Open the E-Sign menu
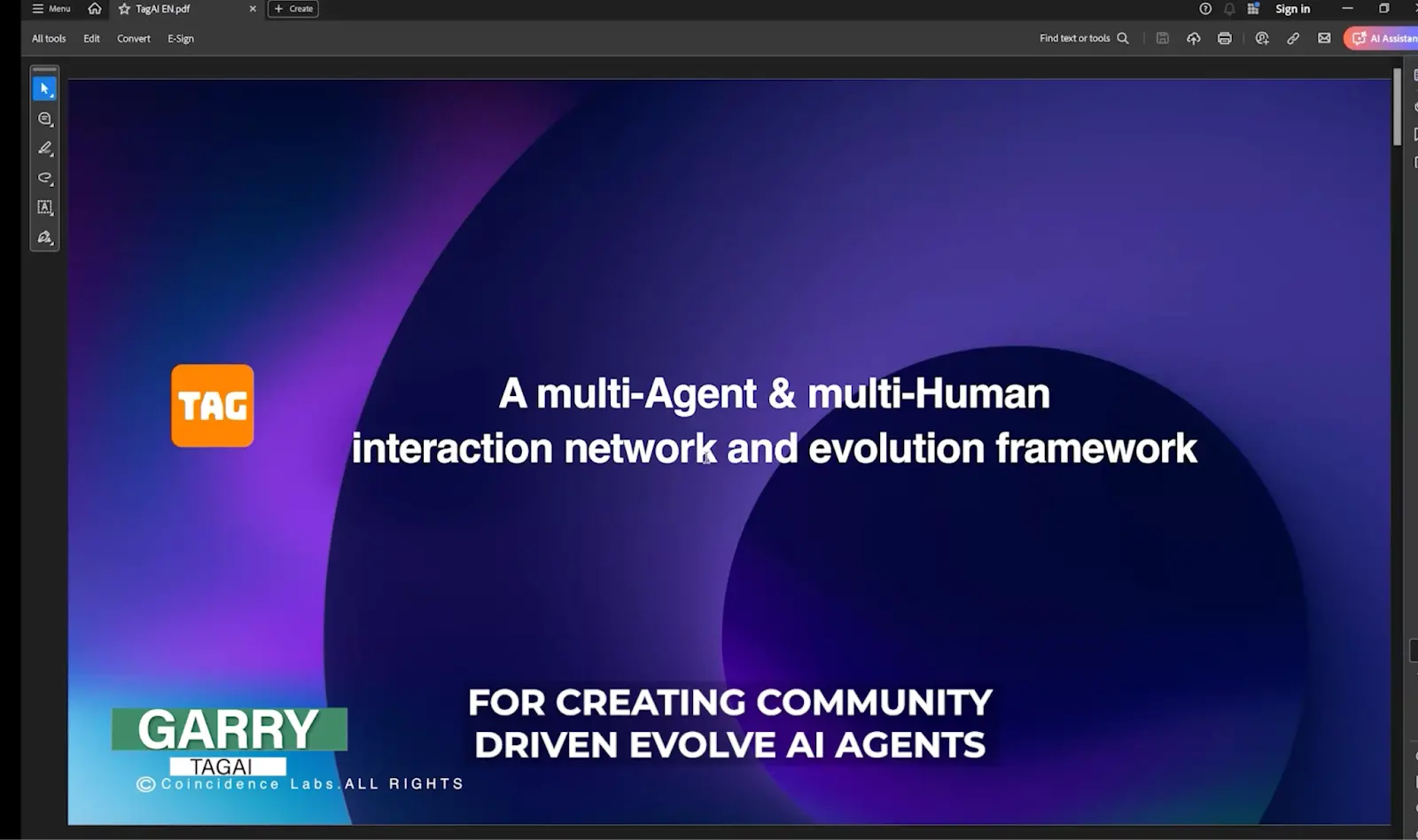 (x=181, y=38)
